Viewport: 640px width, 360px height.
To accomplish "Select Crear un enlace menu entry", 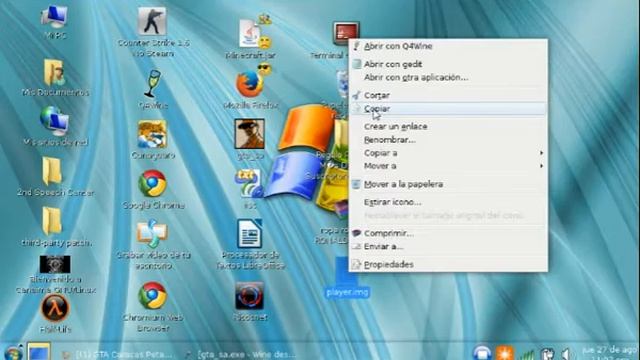I will point(448,127).
